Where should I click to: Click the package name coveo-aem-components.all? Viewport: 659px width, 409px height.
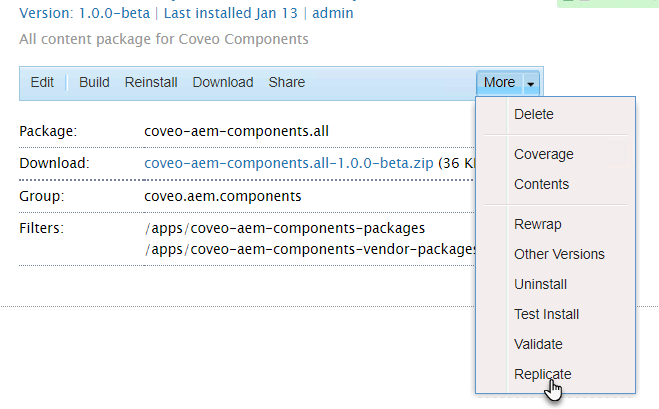[x=236, y=132]
